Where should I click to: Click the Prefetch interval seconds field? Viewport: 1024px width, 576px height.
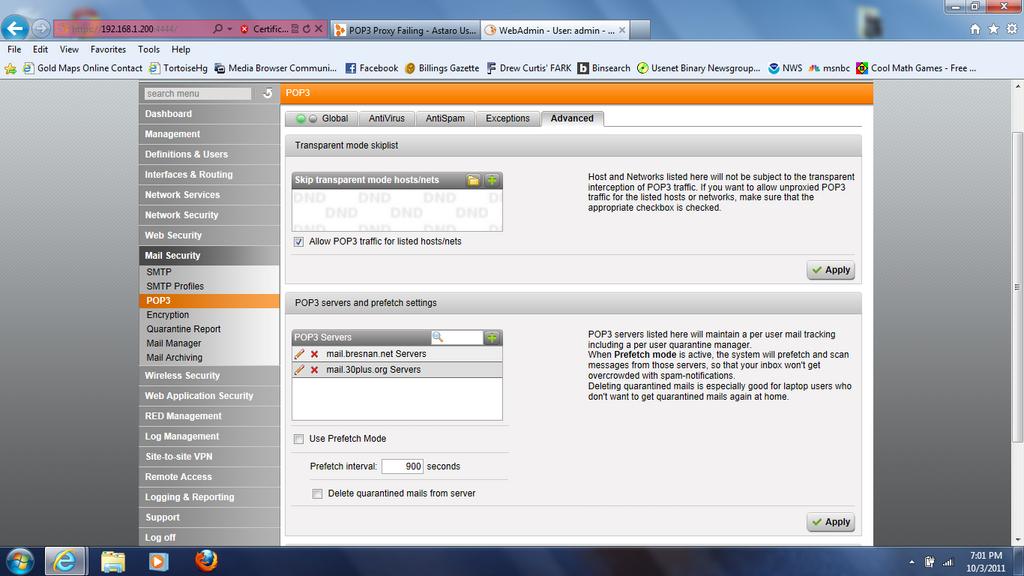pyautogui.click(x=401, y=467)
